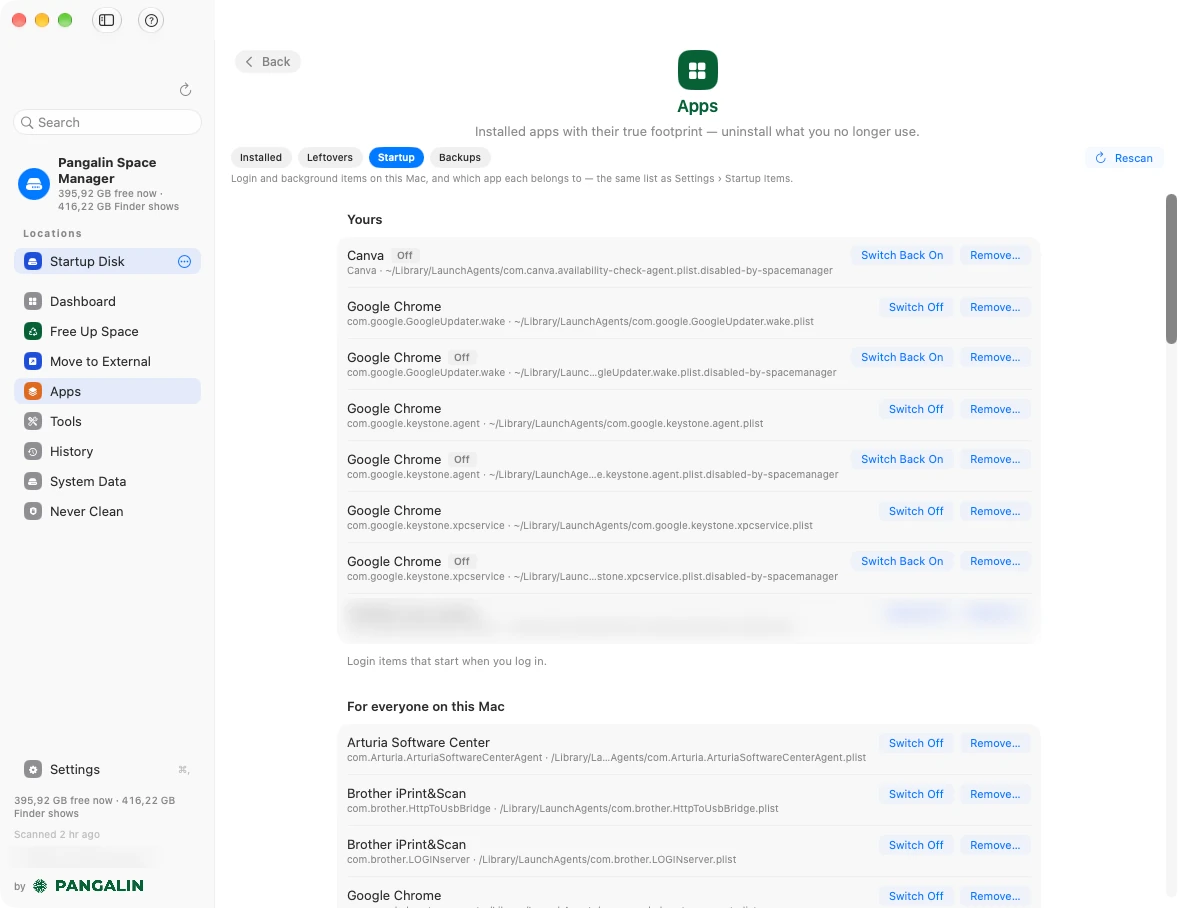
Task: Click the sidebar refresh icon
Action: click(185, 90)
